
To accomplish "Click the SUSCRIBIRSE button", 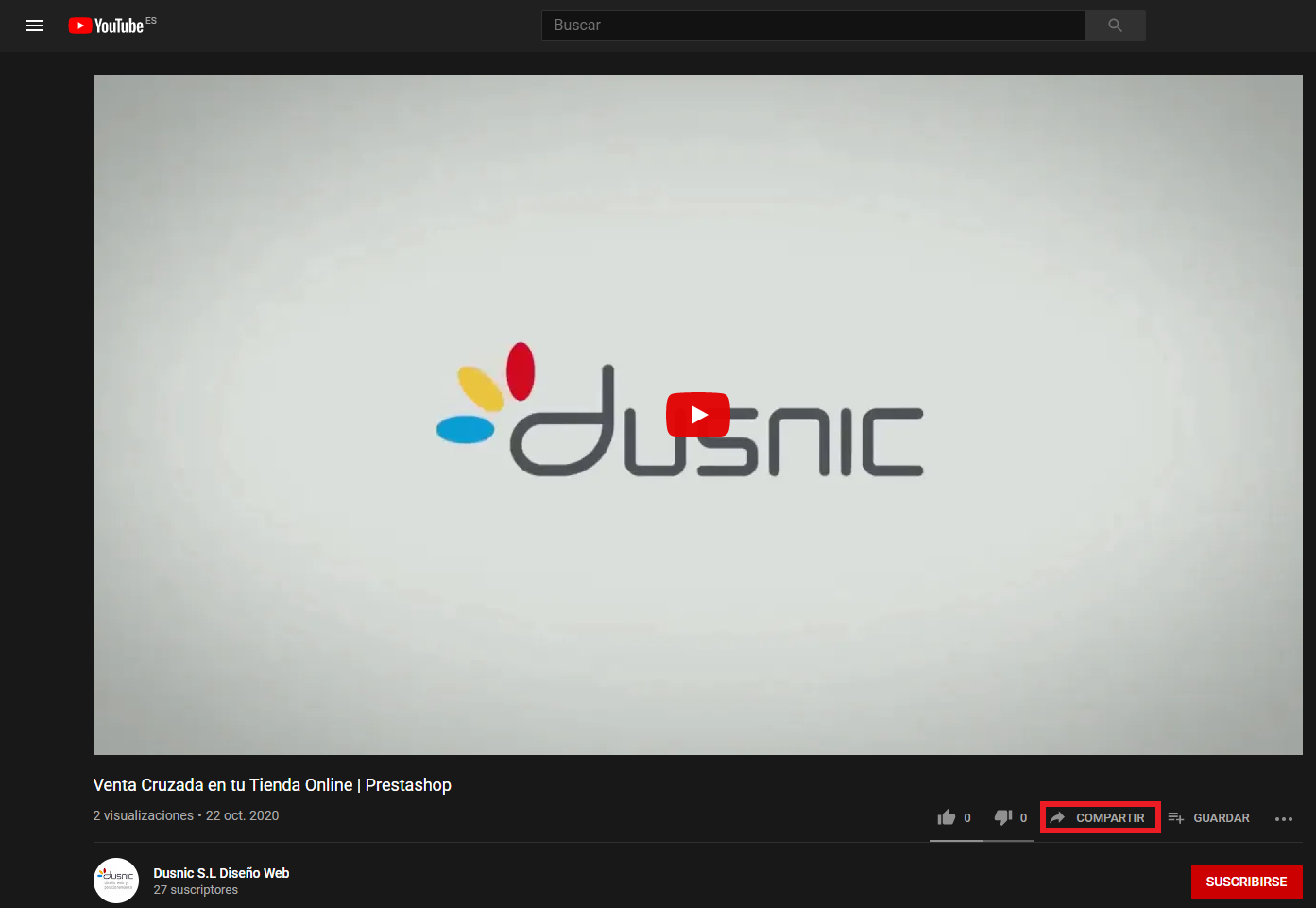I will coord(1246,882).
